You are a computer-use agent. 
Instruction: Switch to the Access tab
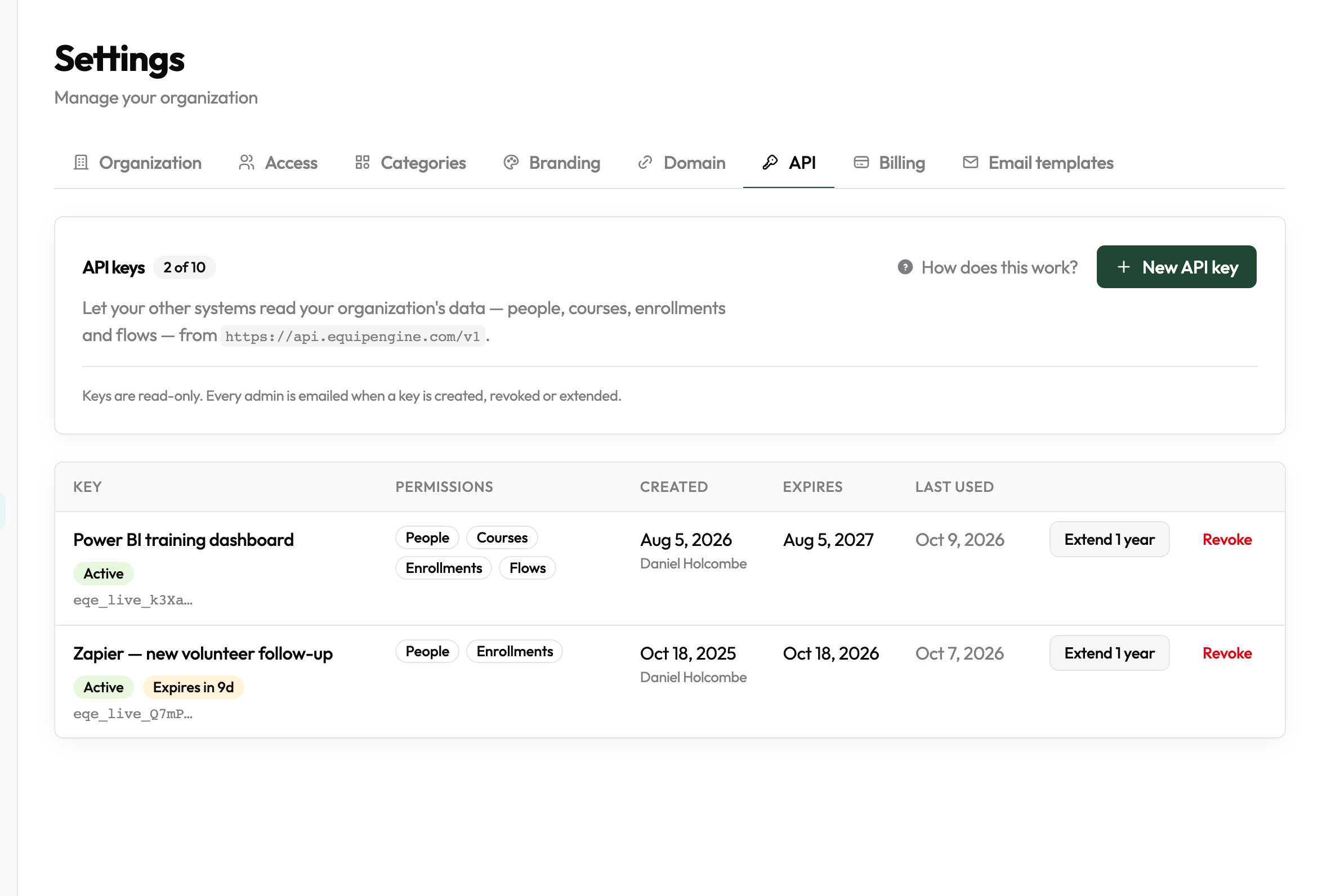coord(278,163)
